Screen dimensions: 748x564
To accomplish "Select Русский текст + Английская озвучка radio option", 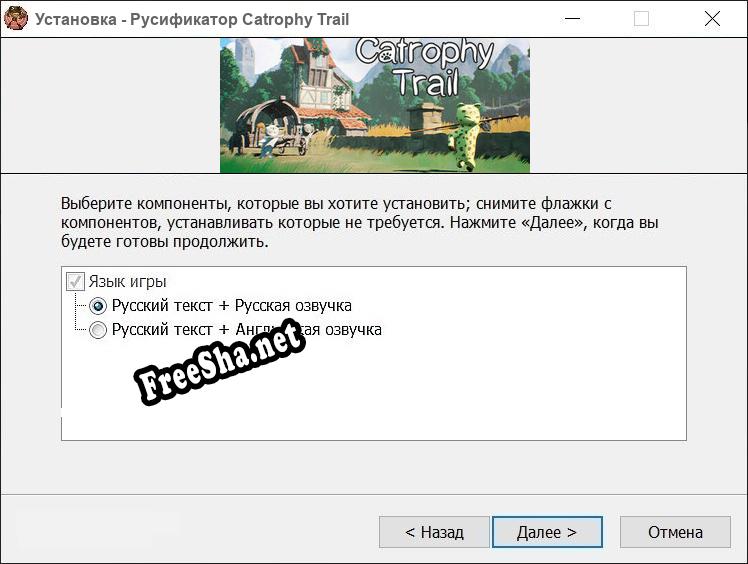I will pos(98,330).
